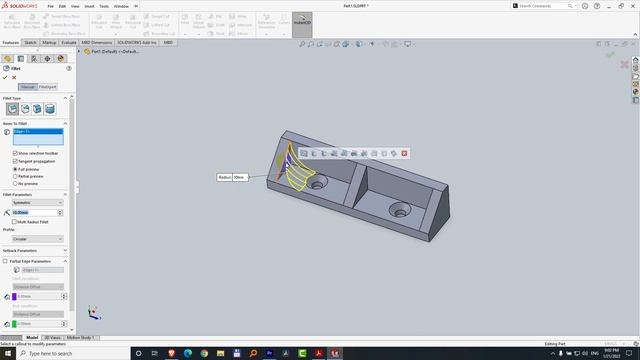Screen dimensions: 640x360
Task: Enable Multi Radius Fillet checkbox
Action: tap(14, 222)
